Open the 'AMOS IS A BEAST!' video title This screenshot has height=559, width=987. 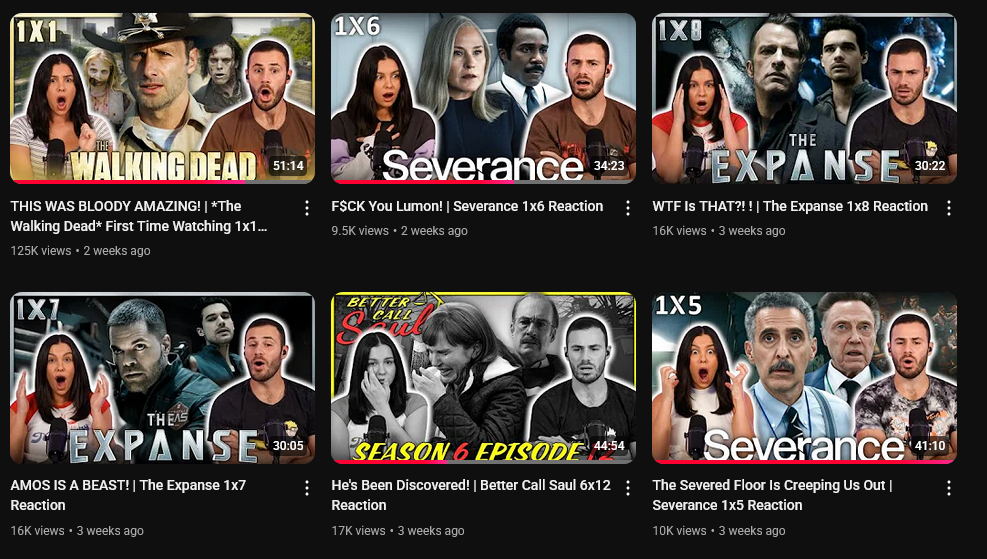pos(128,495)
